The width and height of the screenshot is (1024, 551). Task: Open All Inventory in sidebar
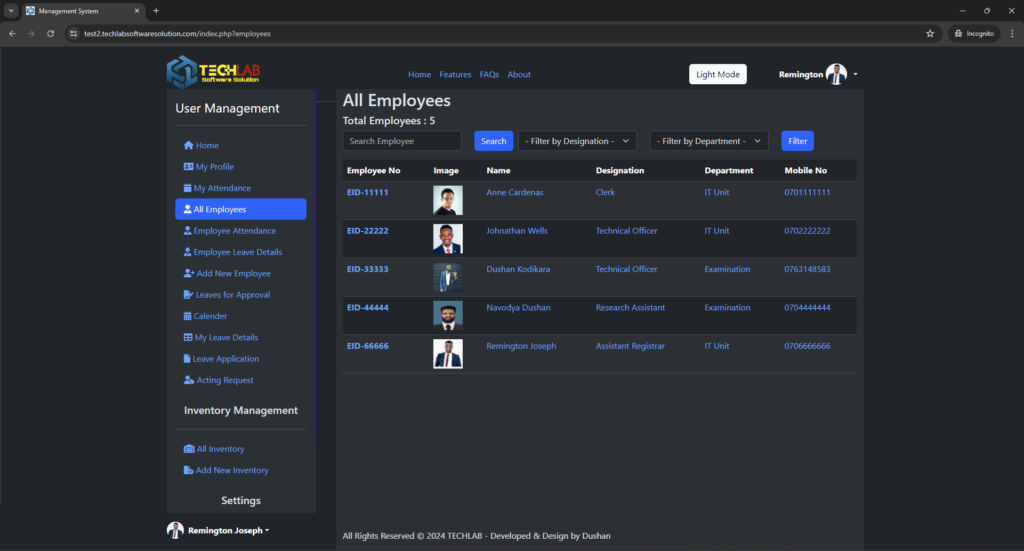click(x=220, y=449)
